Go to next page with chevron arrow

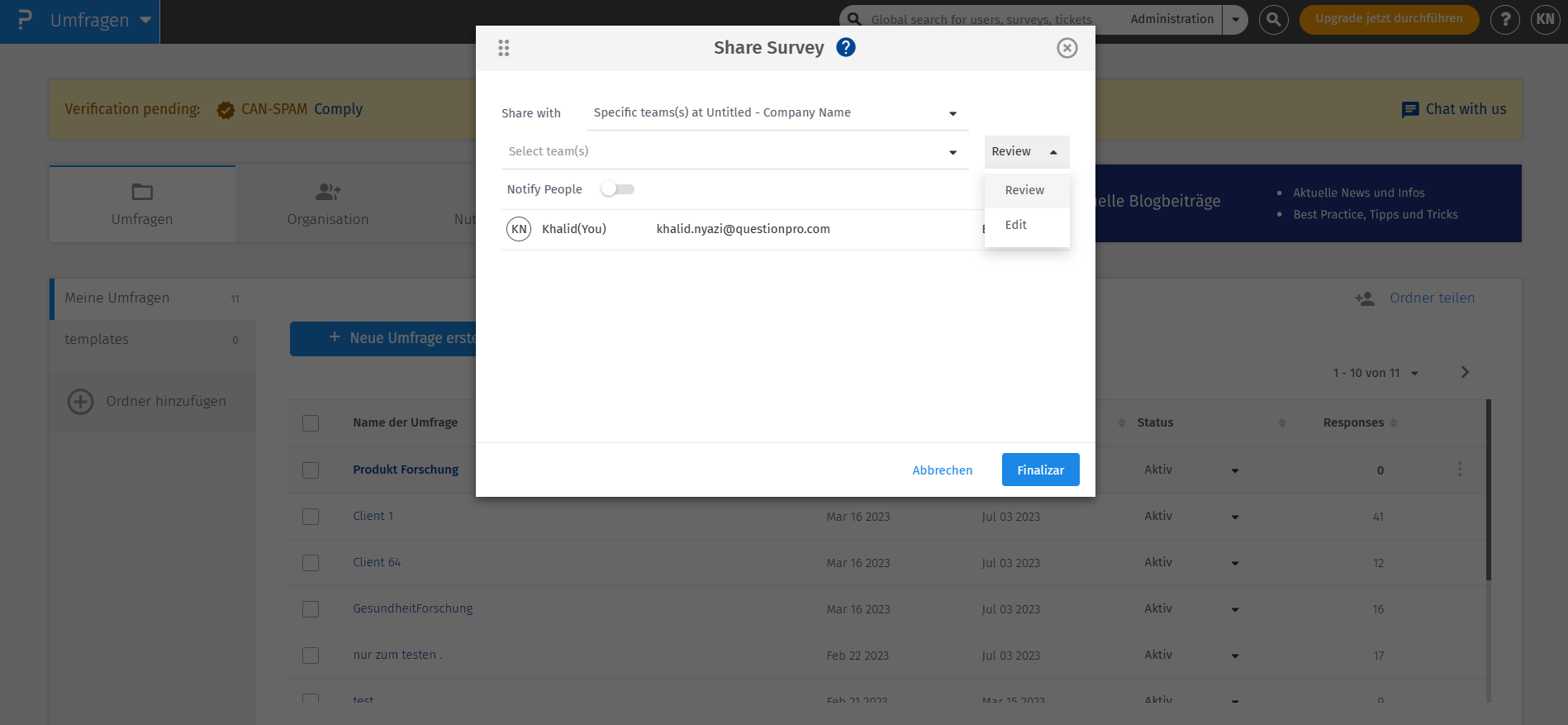(x=1465, y=372)
